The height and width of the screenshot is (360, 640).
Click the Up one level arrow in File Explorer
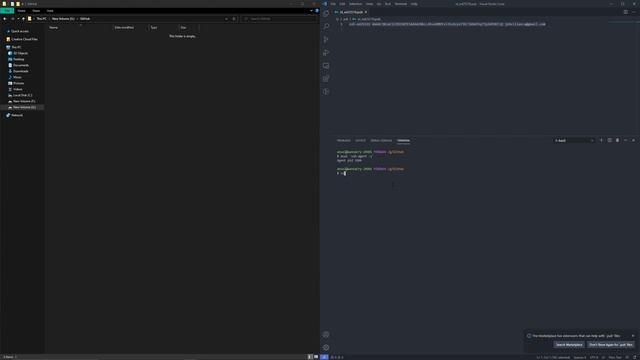[x=23, y=19]
